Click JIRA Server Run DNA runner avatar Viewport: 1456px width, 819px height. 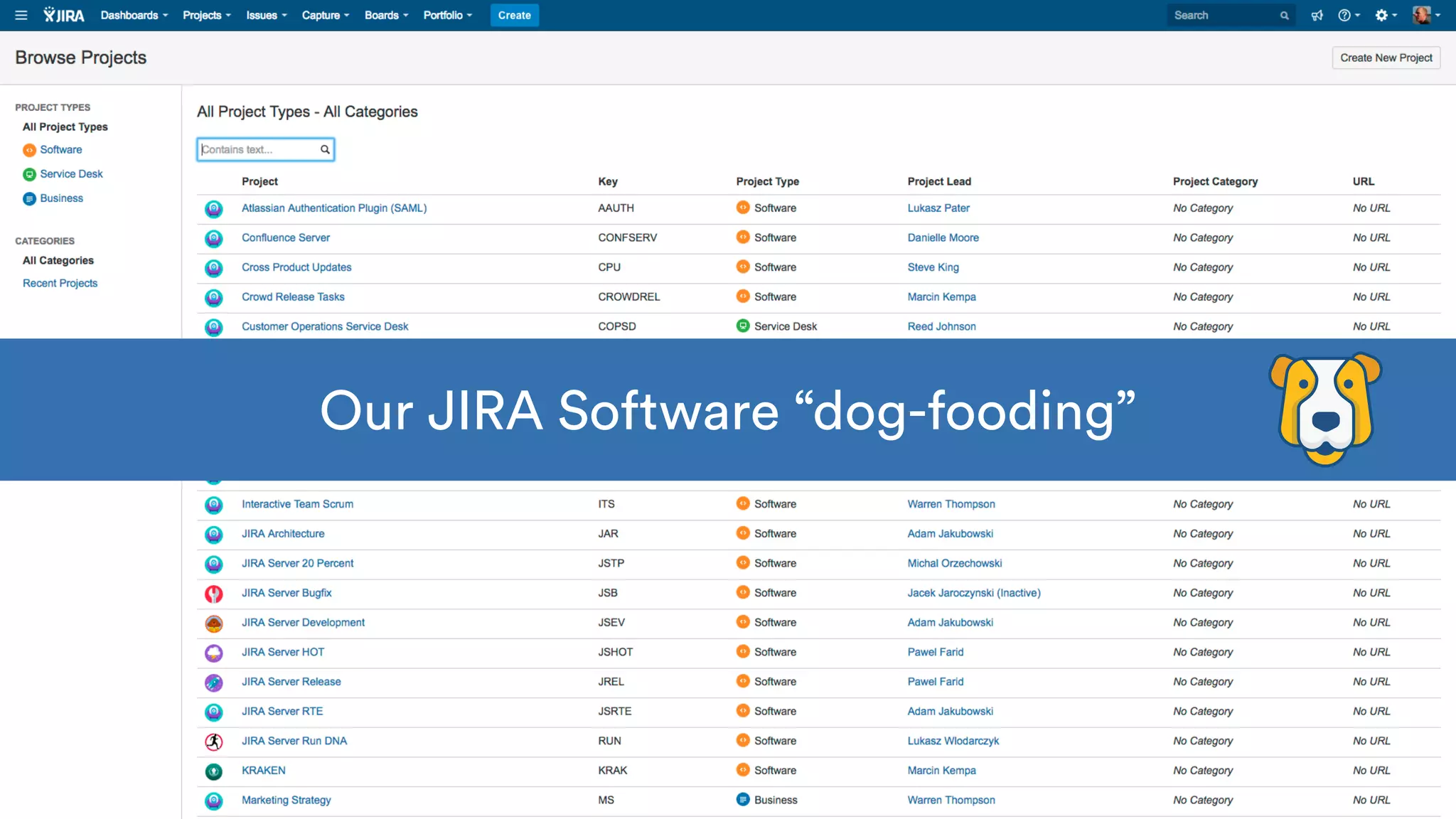[213, 742]
